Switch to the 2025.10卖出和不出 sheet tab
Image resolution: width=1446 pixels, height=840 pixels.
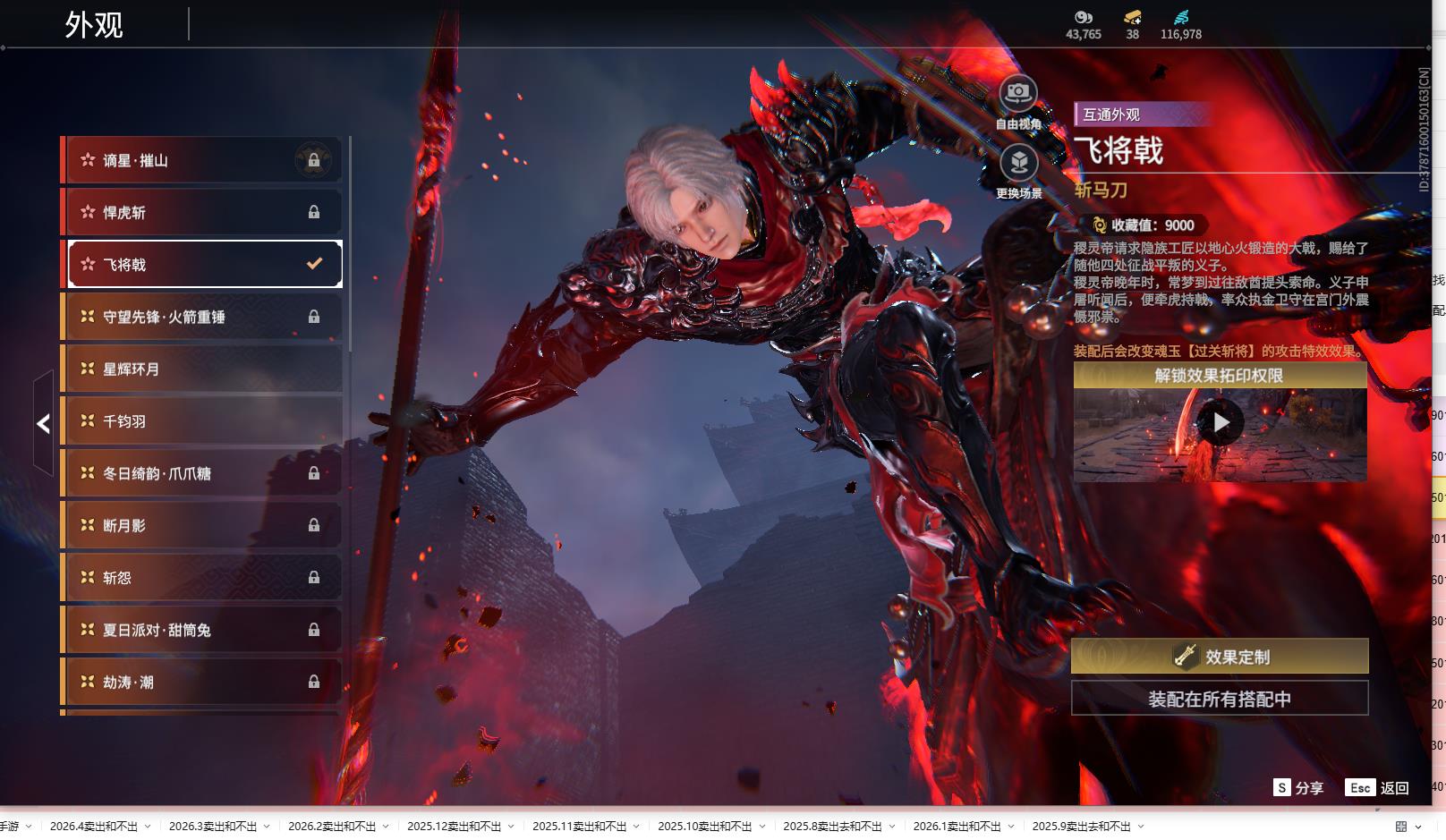(704, 827)
